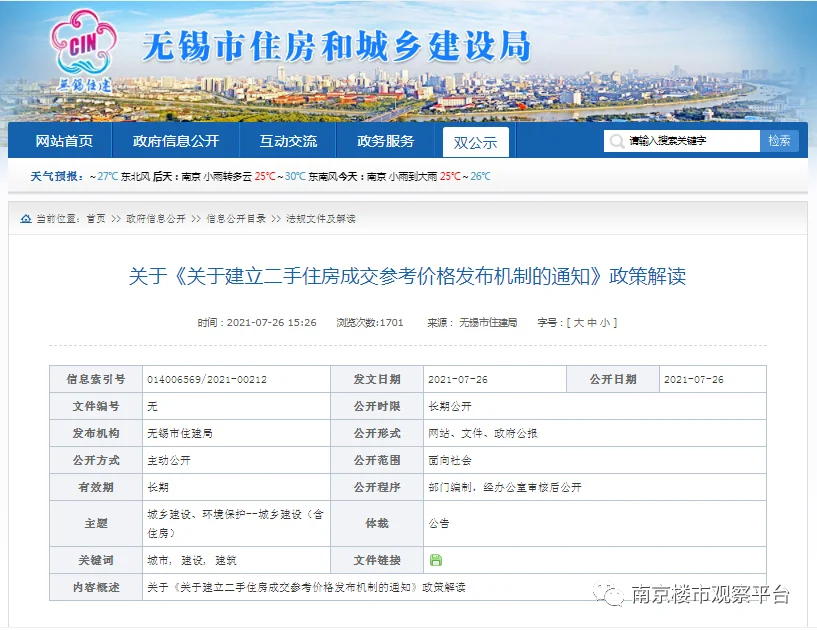Set font size to 中

point(592,323)
